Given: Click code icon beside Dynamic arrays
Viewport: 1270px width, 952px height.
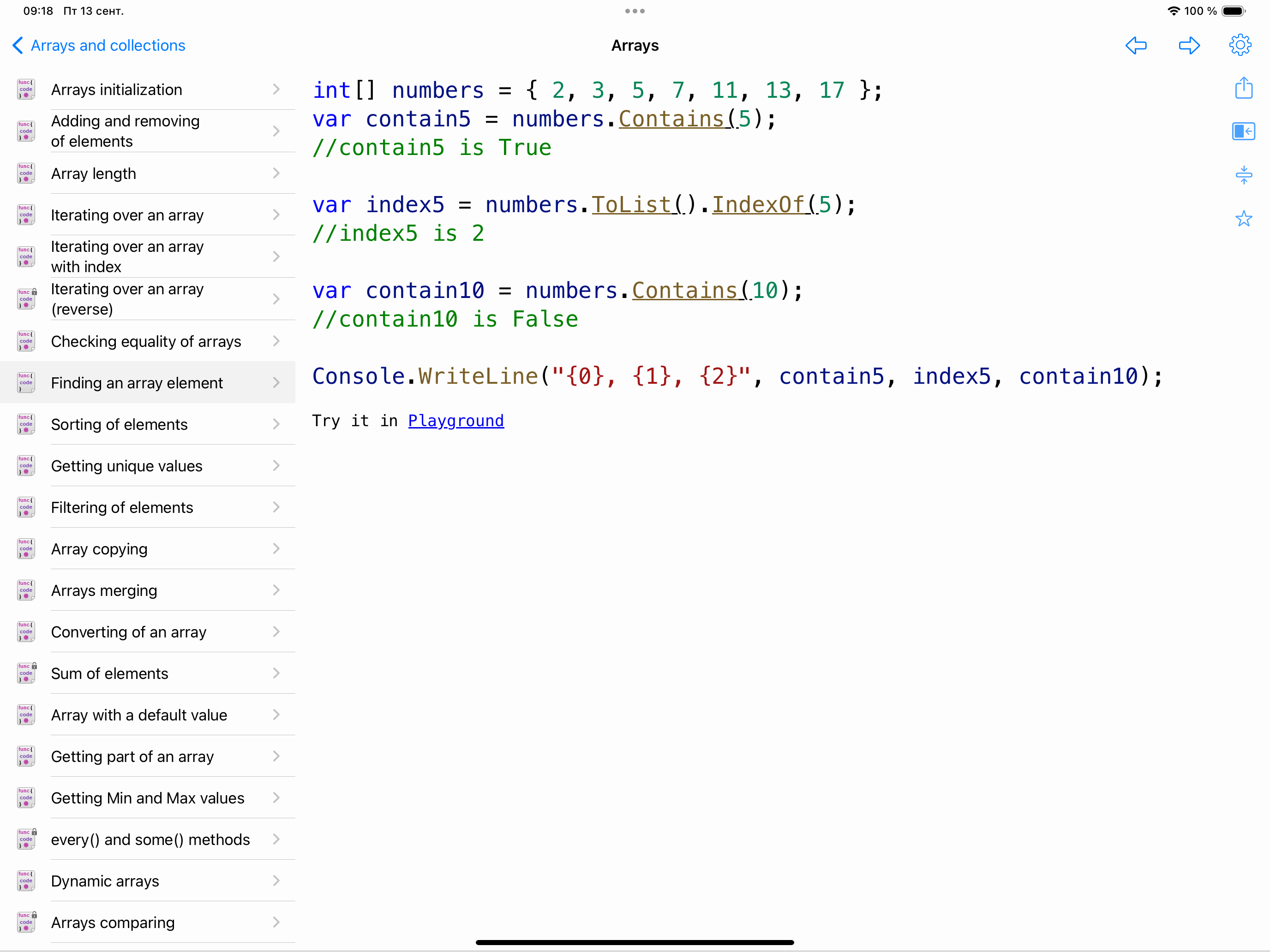Looking at the screenshot, I should pyautogui.click(x=26, y=881).
